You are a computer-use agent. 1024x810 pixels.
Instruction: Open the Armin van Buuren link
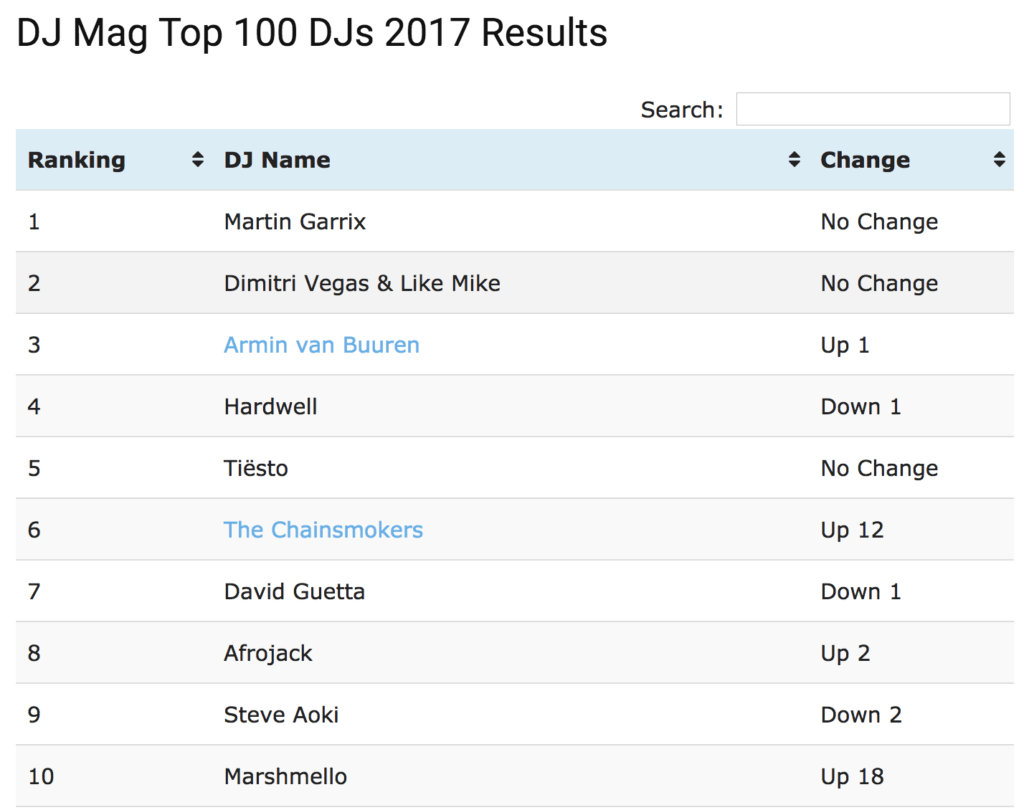pyautogui.click(x=321, y=345)
